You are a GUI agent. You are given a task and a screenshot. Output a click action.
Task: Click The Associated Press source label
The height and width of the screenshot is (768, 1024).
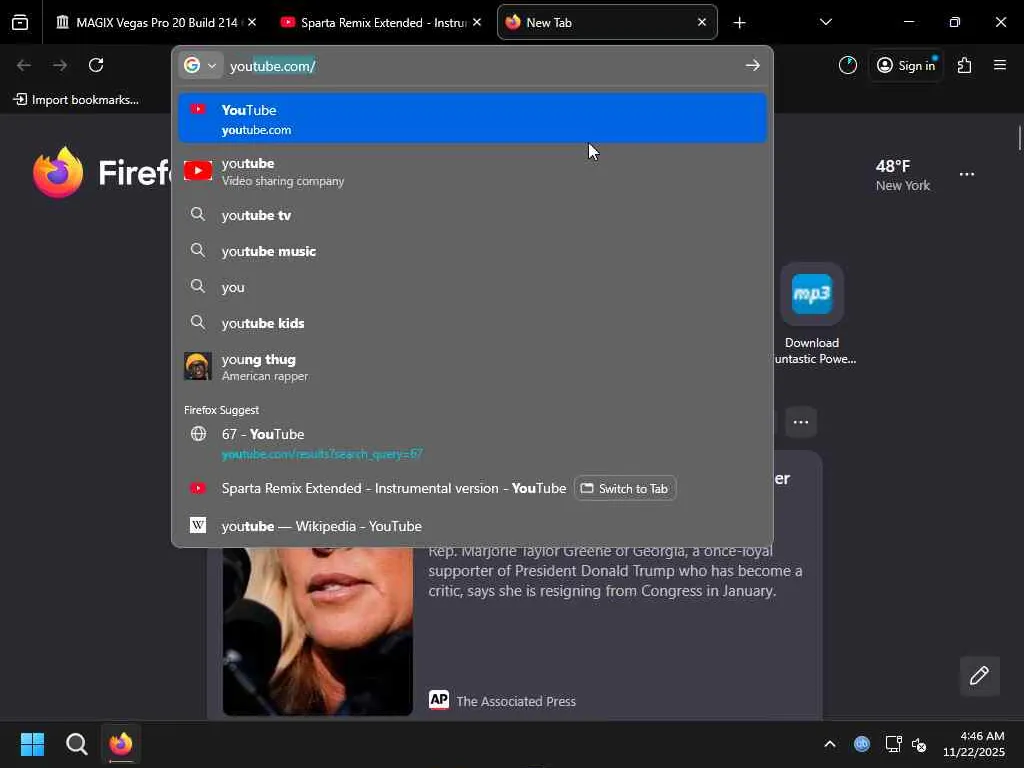pyautogui.click(x=516, y=701)
